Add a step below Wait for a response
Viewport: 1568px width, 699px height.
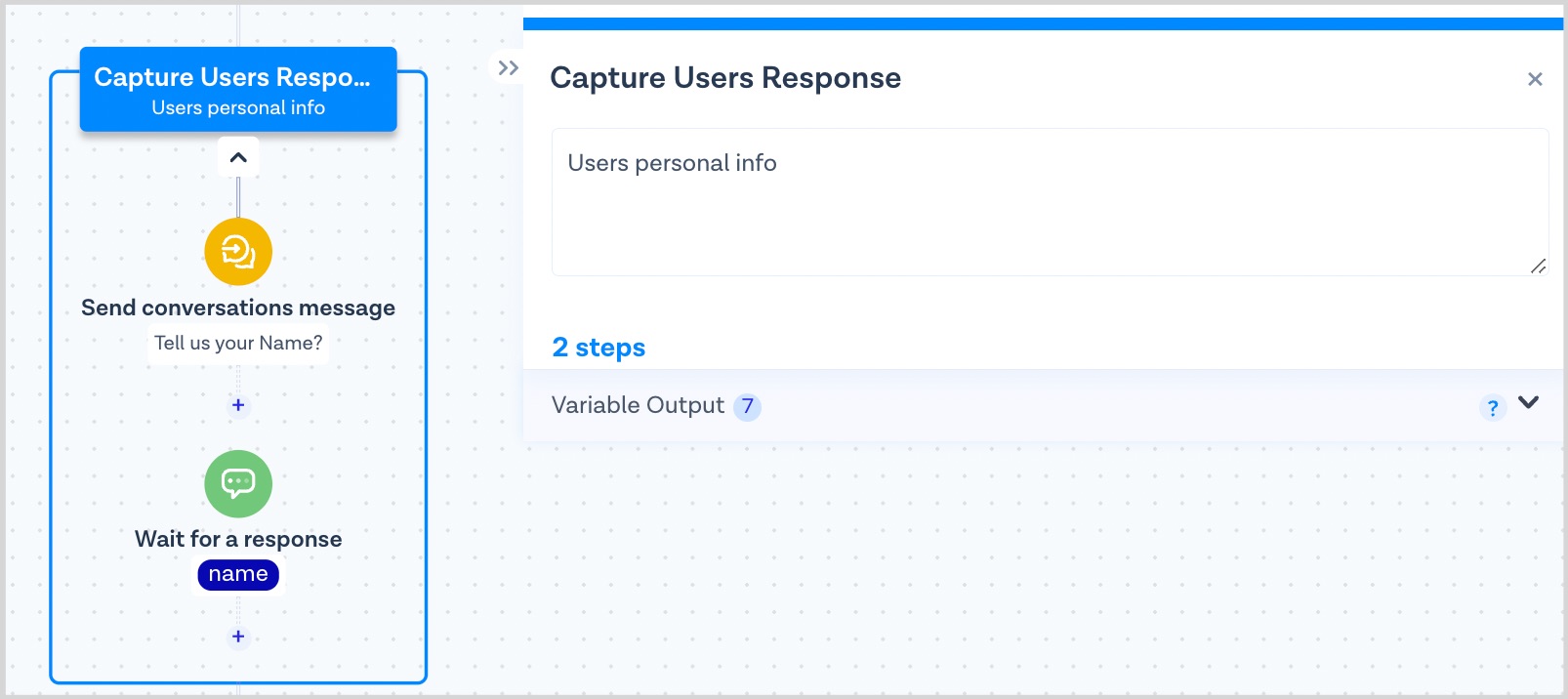[238, 637]
